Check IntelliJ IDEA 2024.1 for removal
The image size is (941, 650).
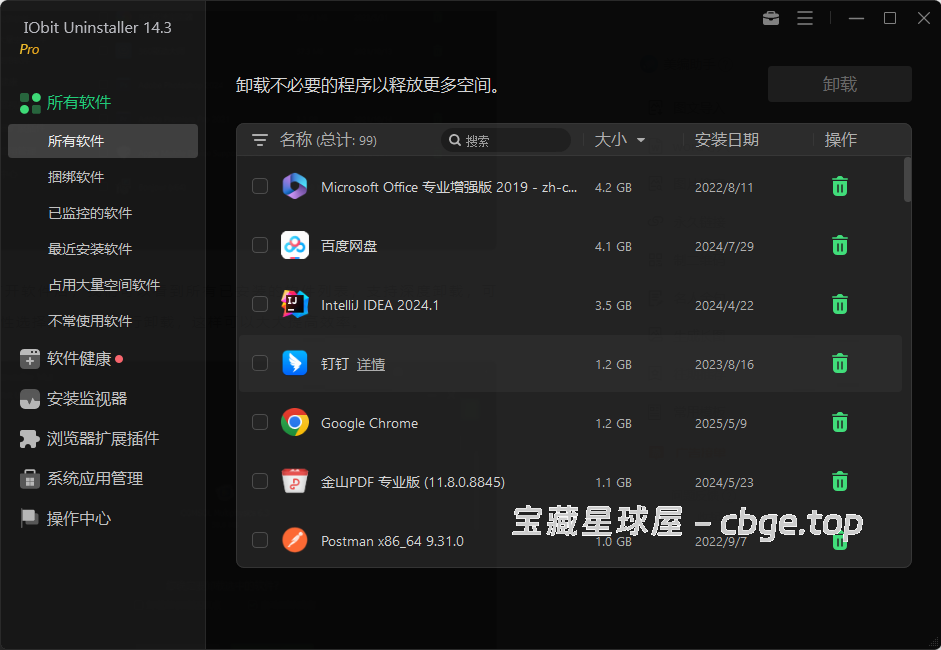[x=260, y=304]
